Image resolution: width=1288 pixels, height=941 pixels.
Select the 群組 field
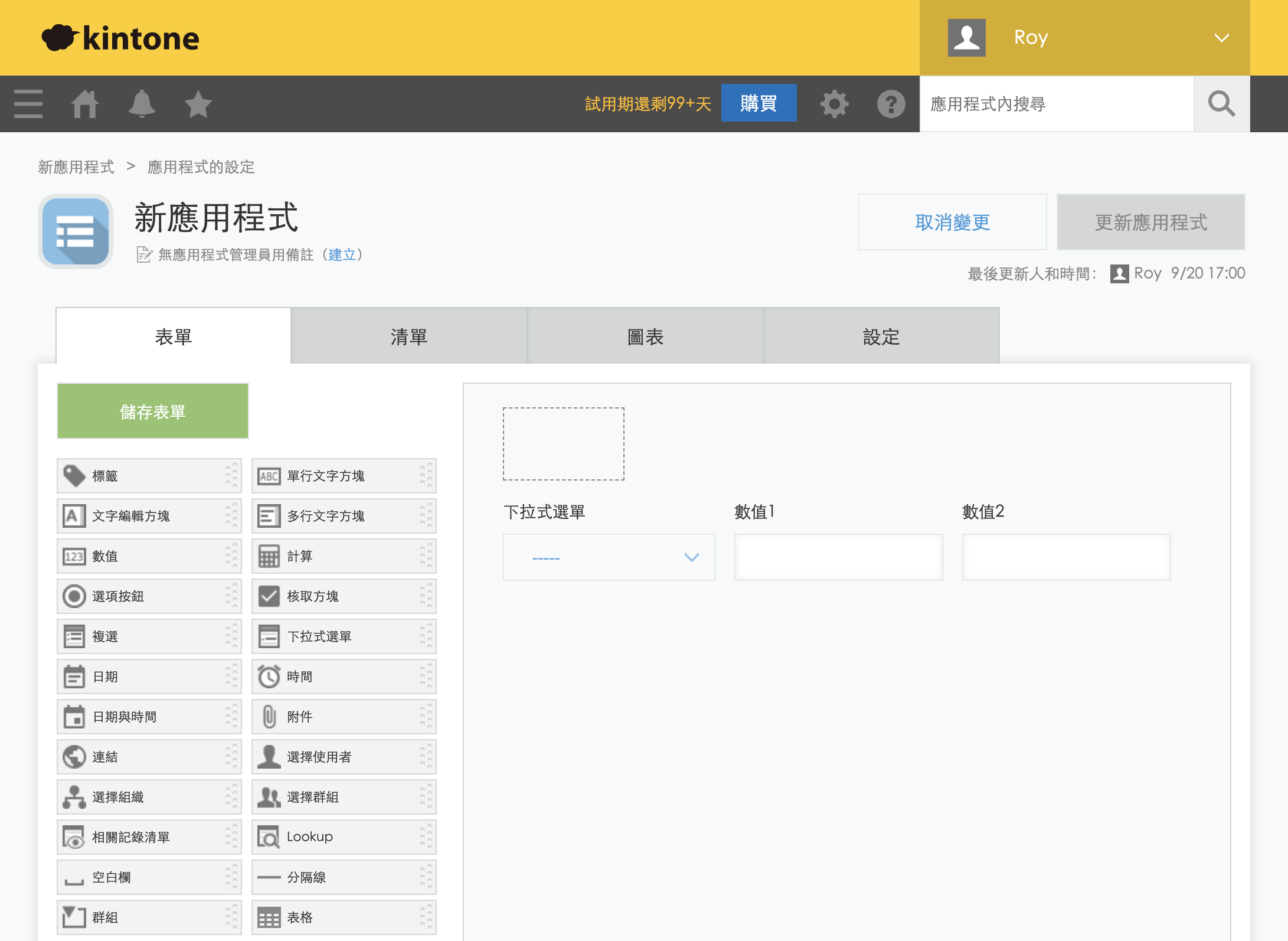(149, 917)
